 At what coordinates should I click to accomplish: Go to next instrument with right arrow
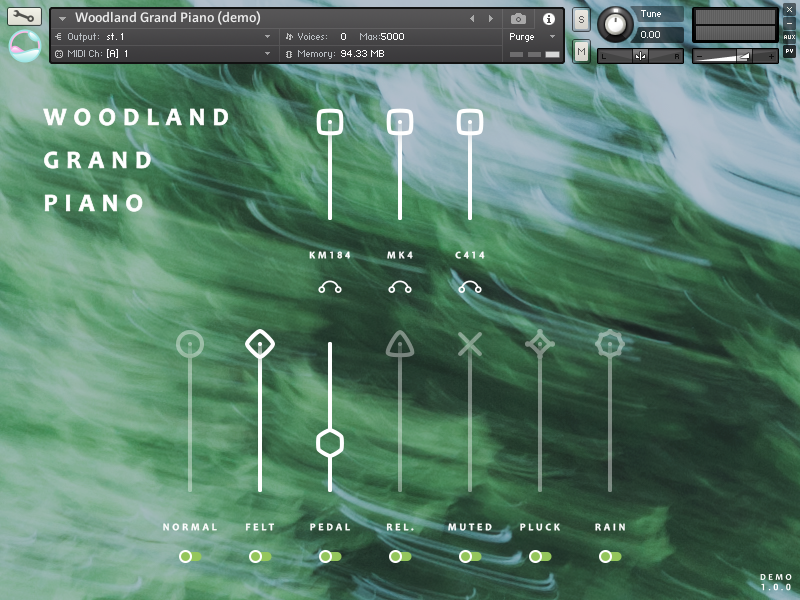click(491, 19)
